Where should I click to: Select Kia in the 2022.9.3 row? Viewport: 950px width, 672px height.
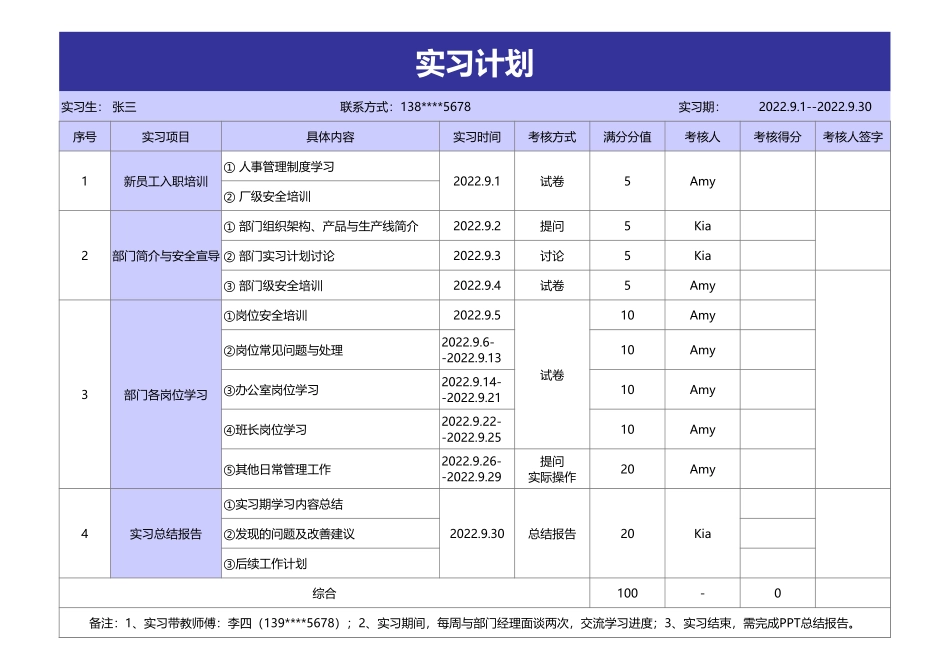(702, 256)
